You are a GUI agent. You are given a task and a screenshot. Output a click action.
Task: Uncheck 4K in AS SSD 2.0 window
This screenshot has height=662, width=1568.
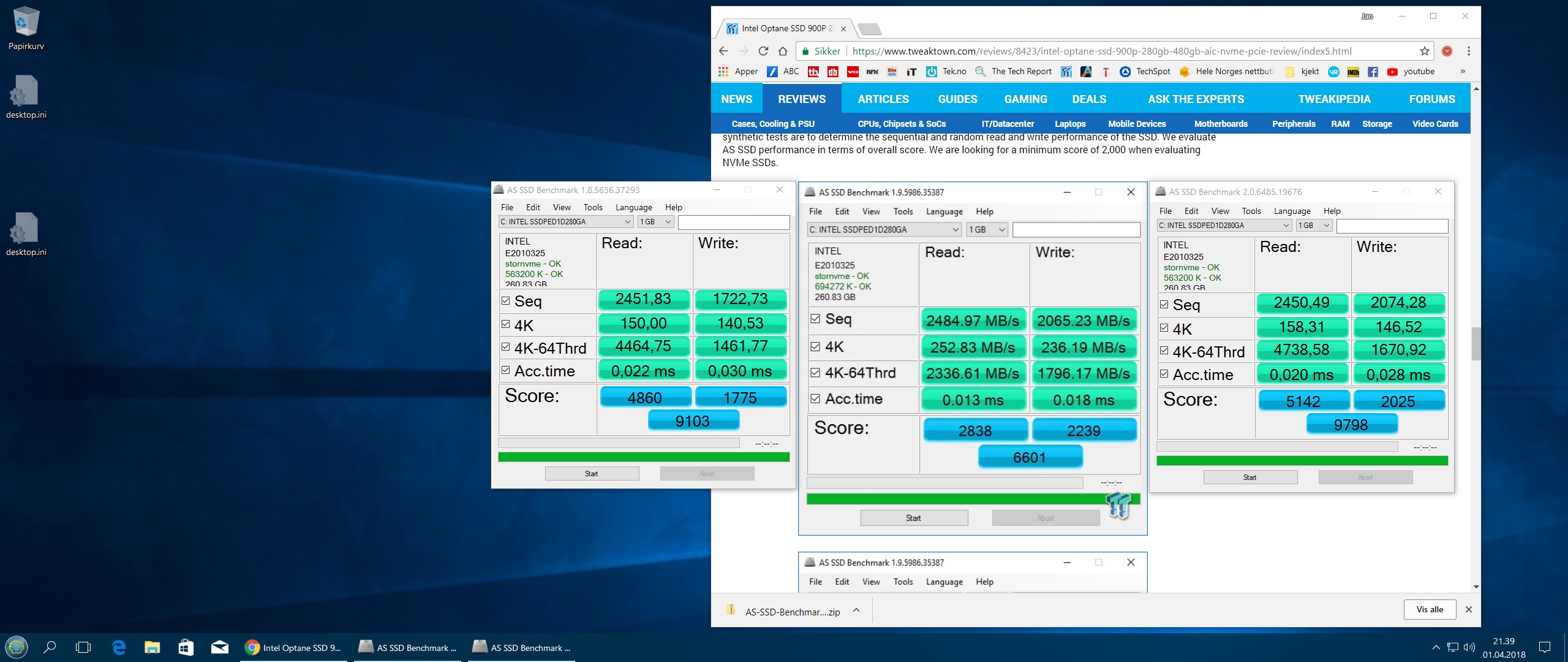click(1164, 328)
